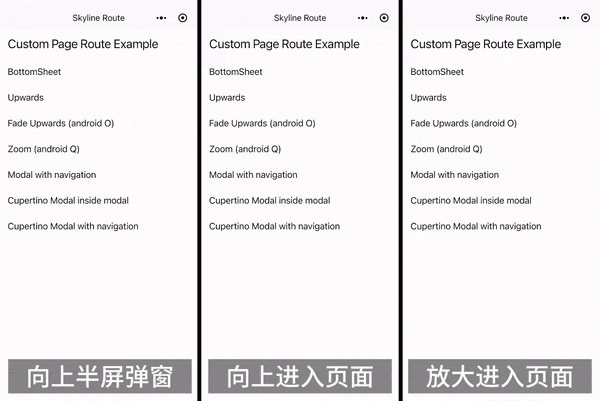Open Modal with navigation in left phone
Screen dimensions: 600x401
(52, 175)
